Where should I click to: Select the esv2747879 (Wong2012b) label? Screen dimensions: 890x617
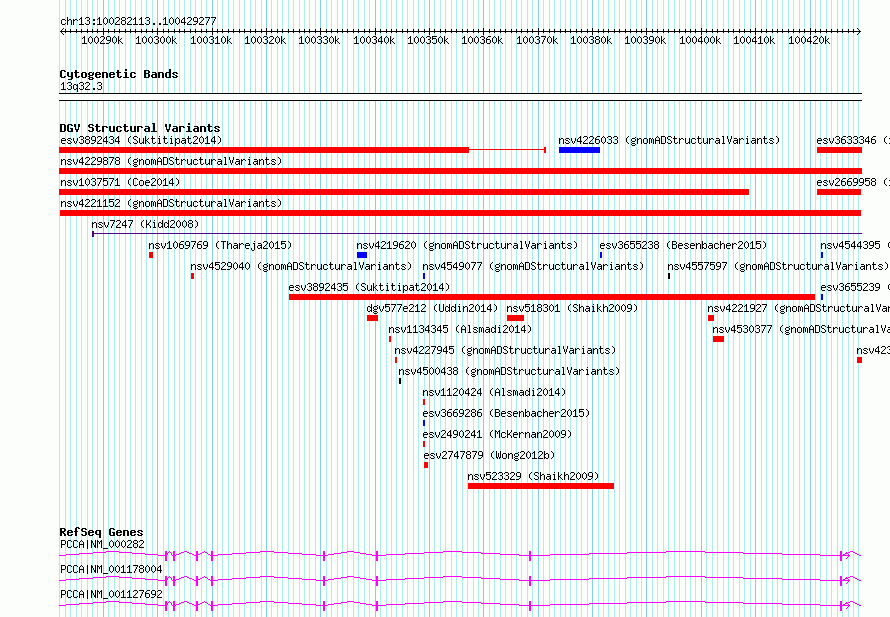tap(489, 455)
